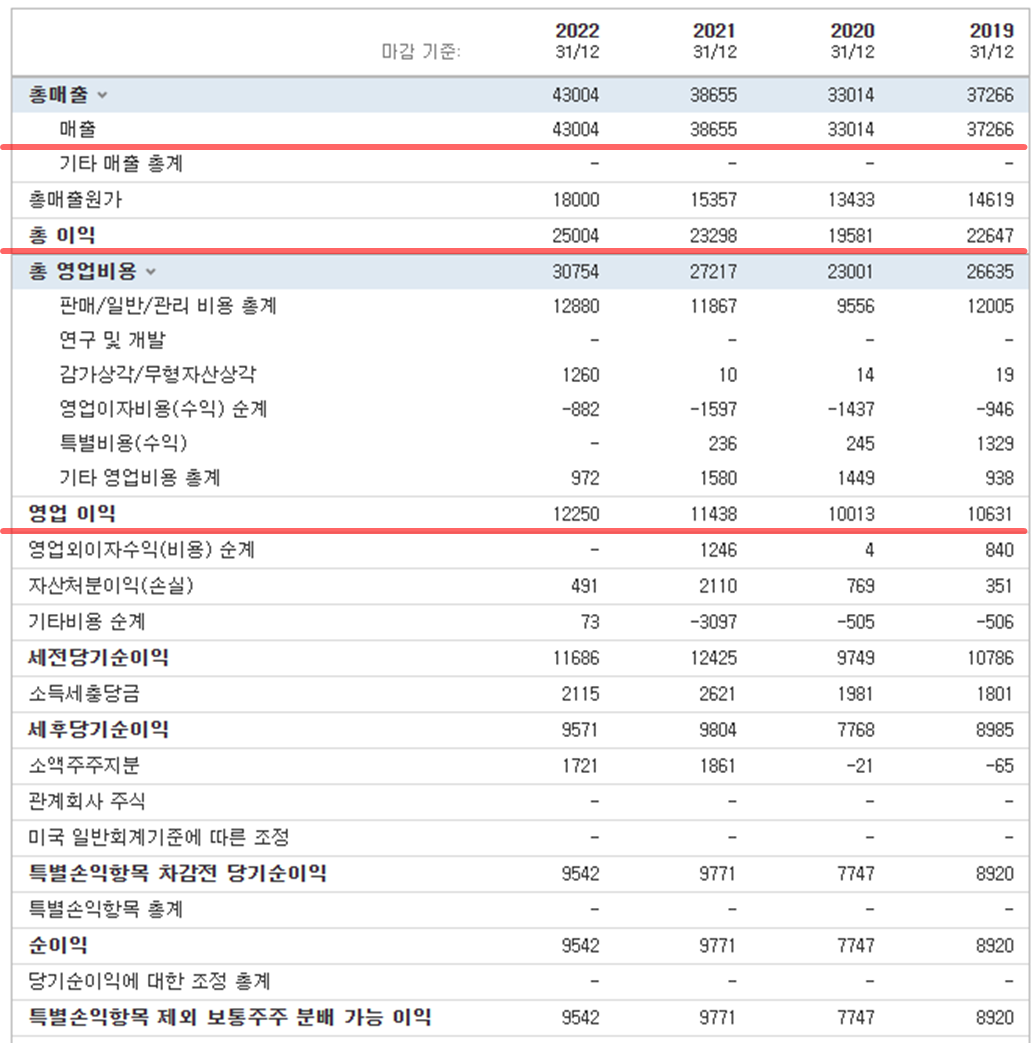This screenshot has width=1035, height=1043.
Task: Click 특별손익항목 차감전 당기순이익 label
Action: tap(178, 873)
